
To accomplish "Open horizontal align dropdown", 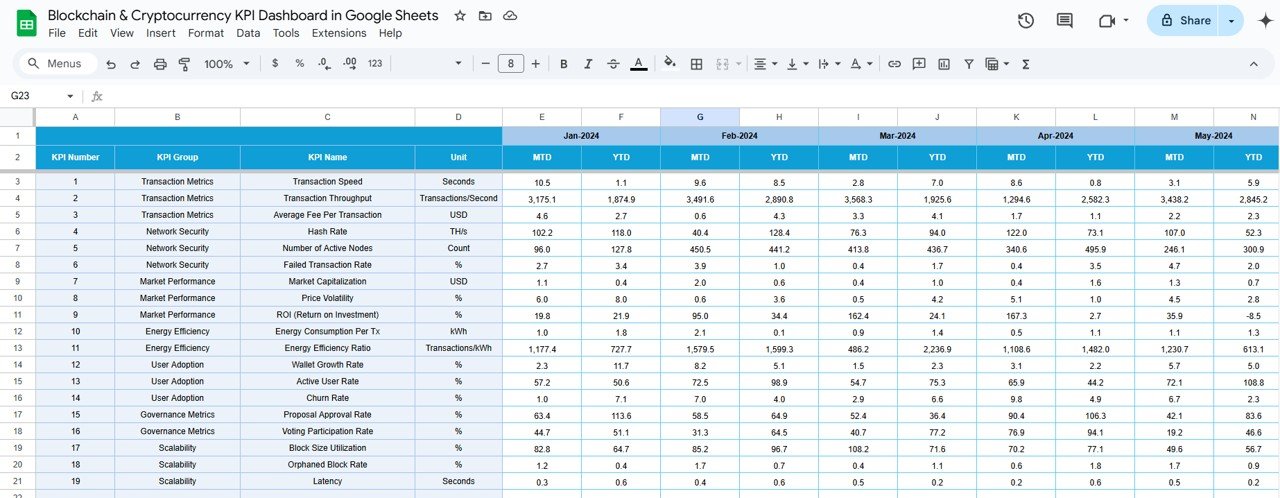I will pyautogui.click(x=765, y=64).
